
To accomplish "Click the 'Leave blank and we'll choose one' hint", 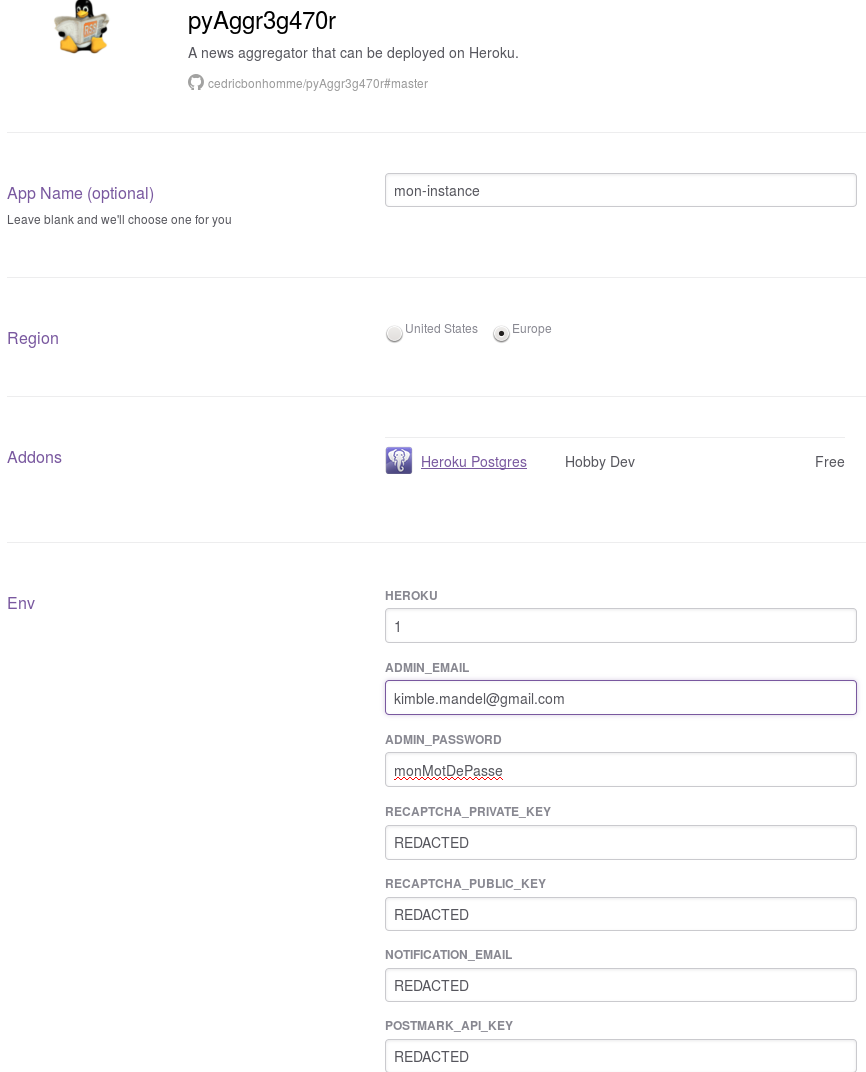I will [119, 219].
